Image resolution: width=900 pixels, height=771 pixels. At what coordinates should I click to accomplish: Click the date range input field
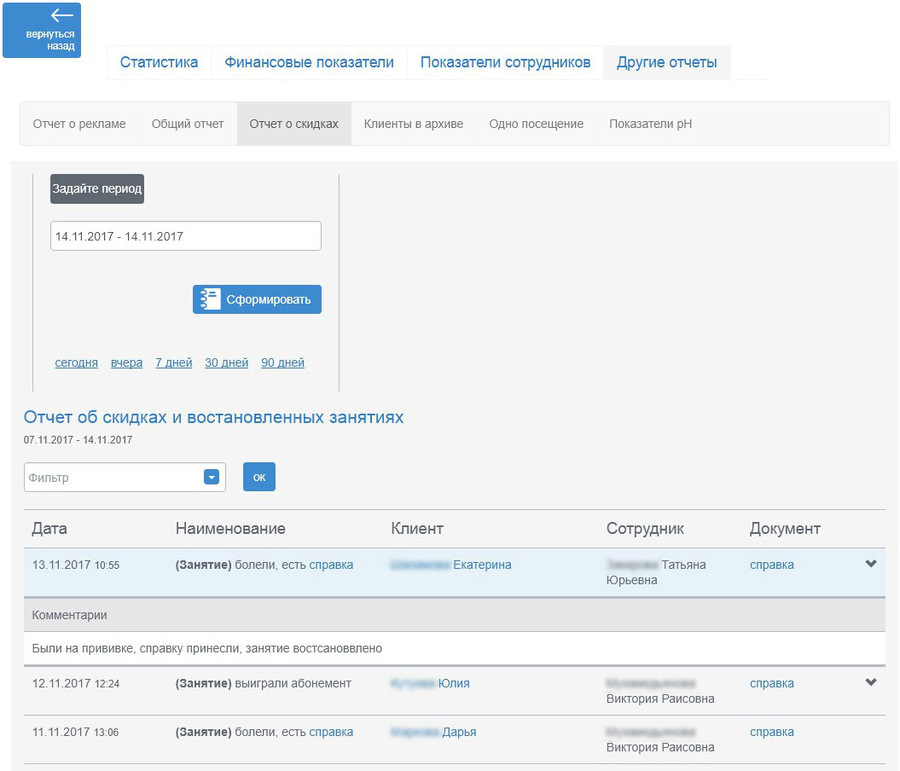coord(185,235)
